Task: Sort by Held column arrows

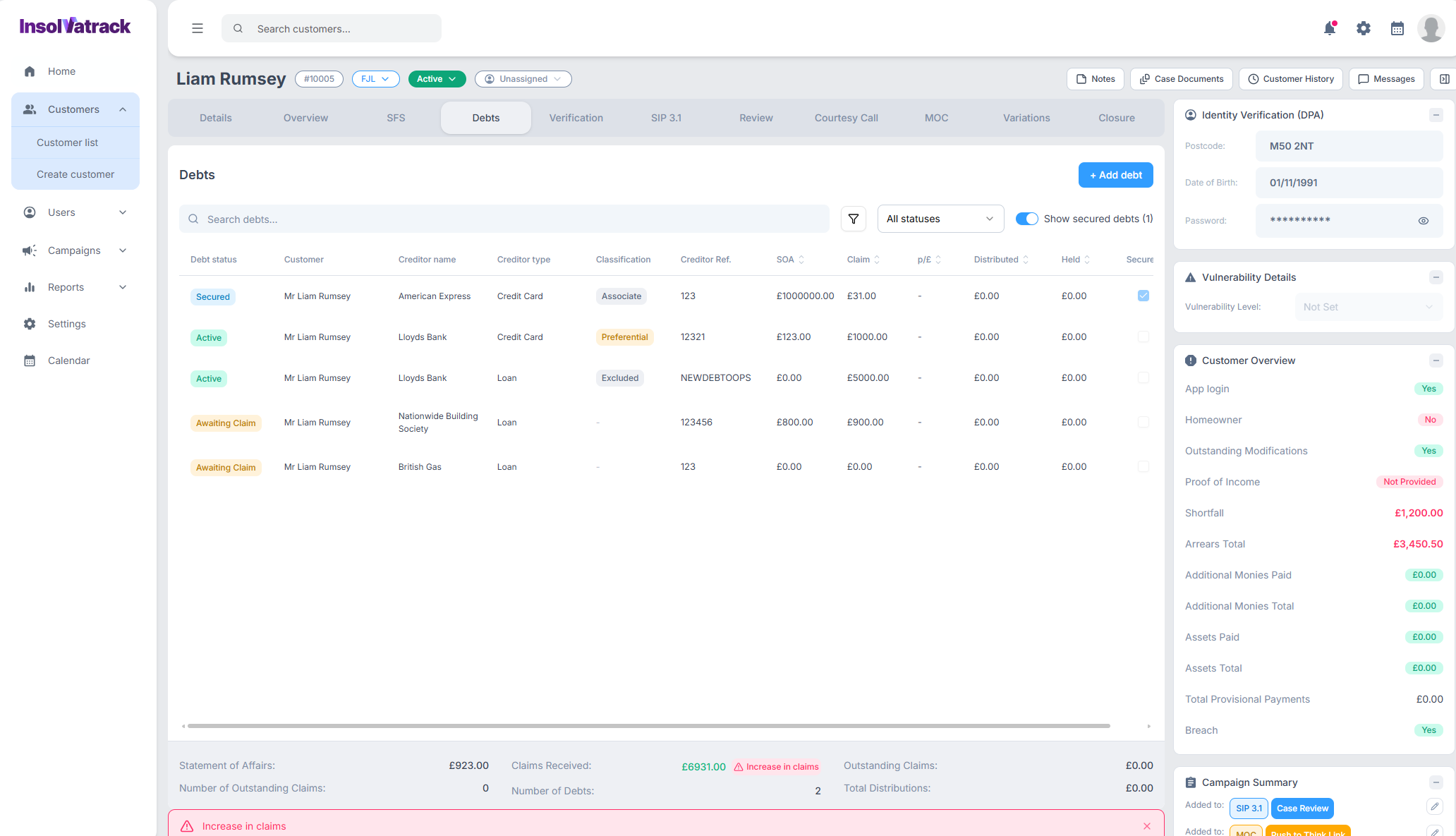Action: click(1087, 260)
